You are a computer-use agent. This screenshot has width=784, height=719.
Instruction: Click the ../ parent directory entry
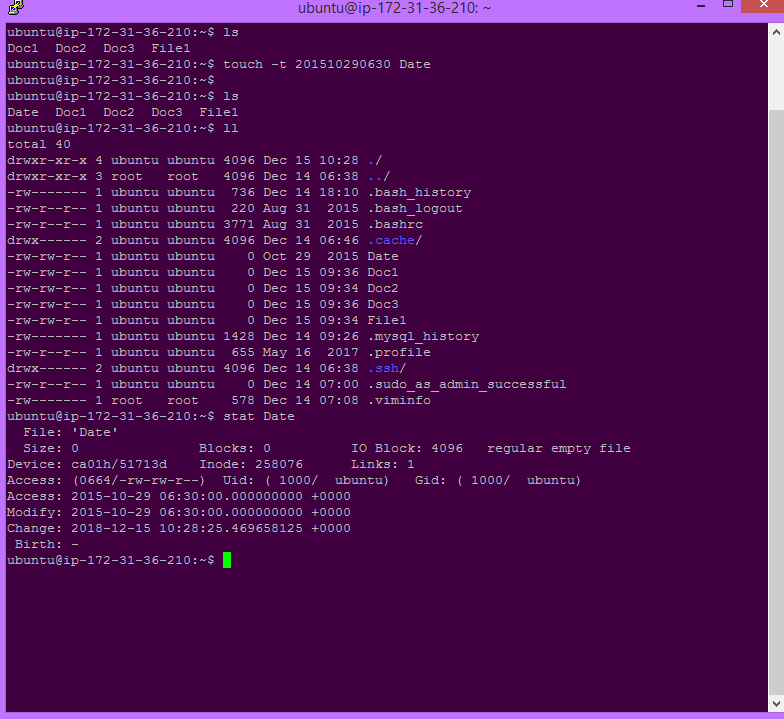pyautogui.click(x=379, y=176)
